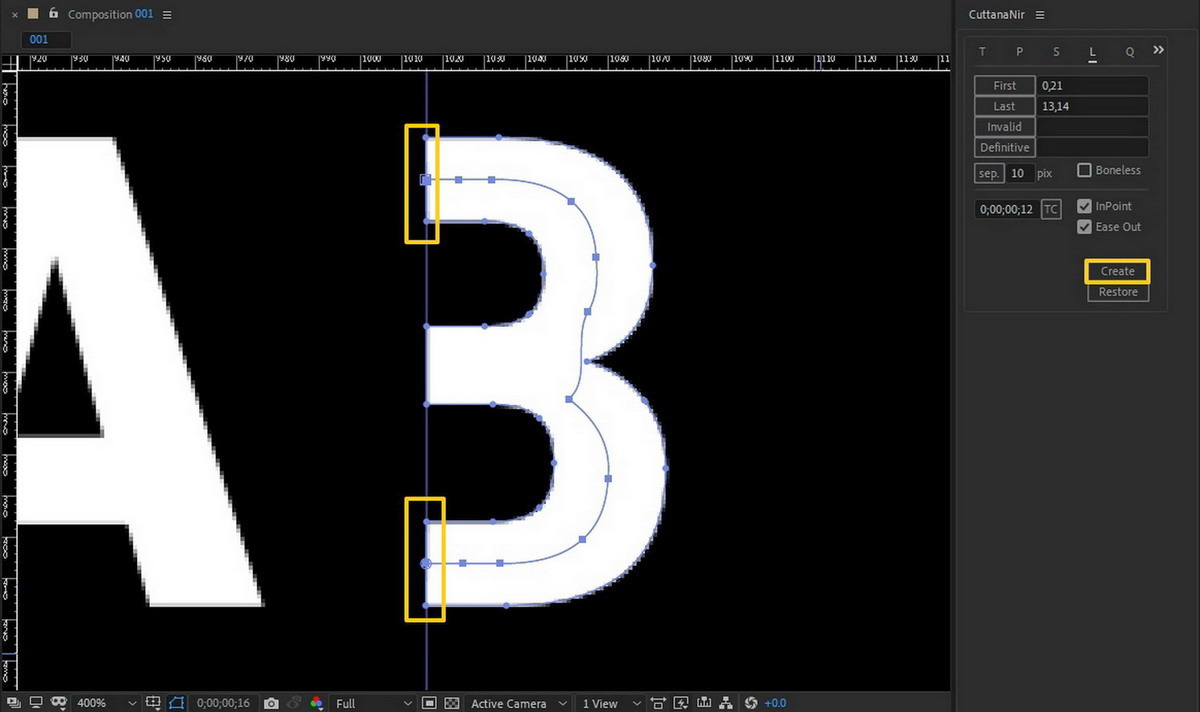1200x712 pixels.
Task: Click the 3D glasses preview icon
Action: tap(59, 703)
